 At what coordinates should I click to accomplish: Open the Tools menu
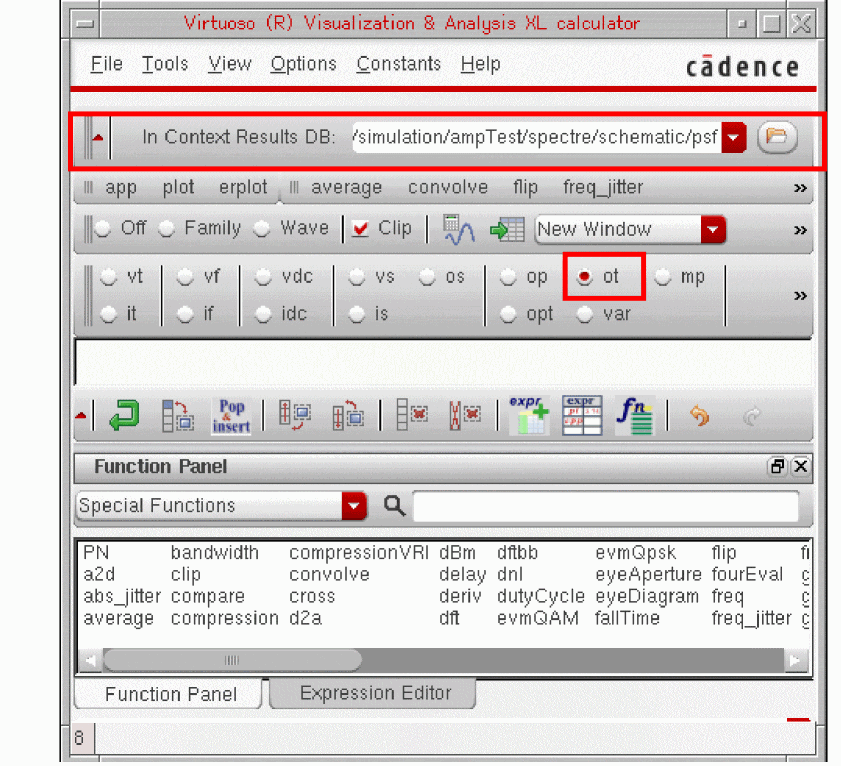coord(165,64)
